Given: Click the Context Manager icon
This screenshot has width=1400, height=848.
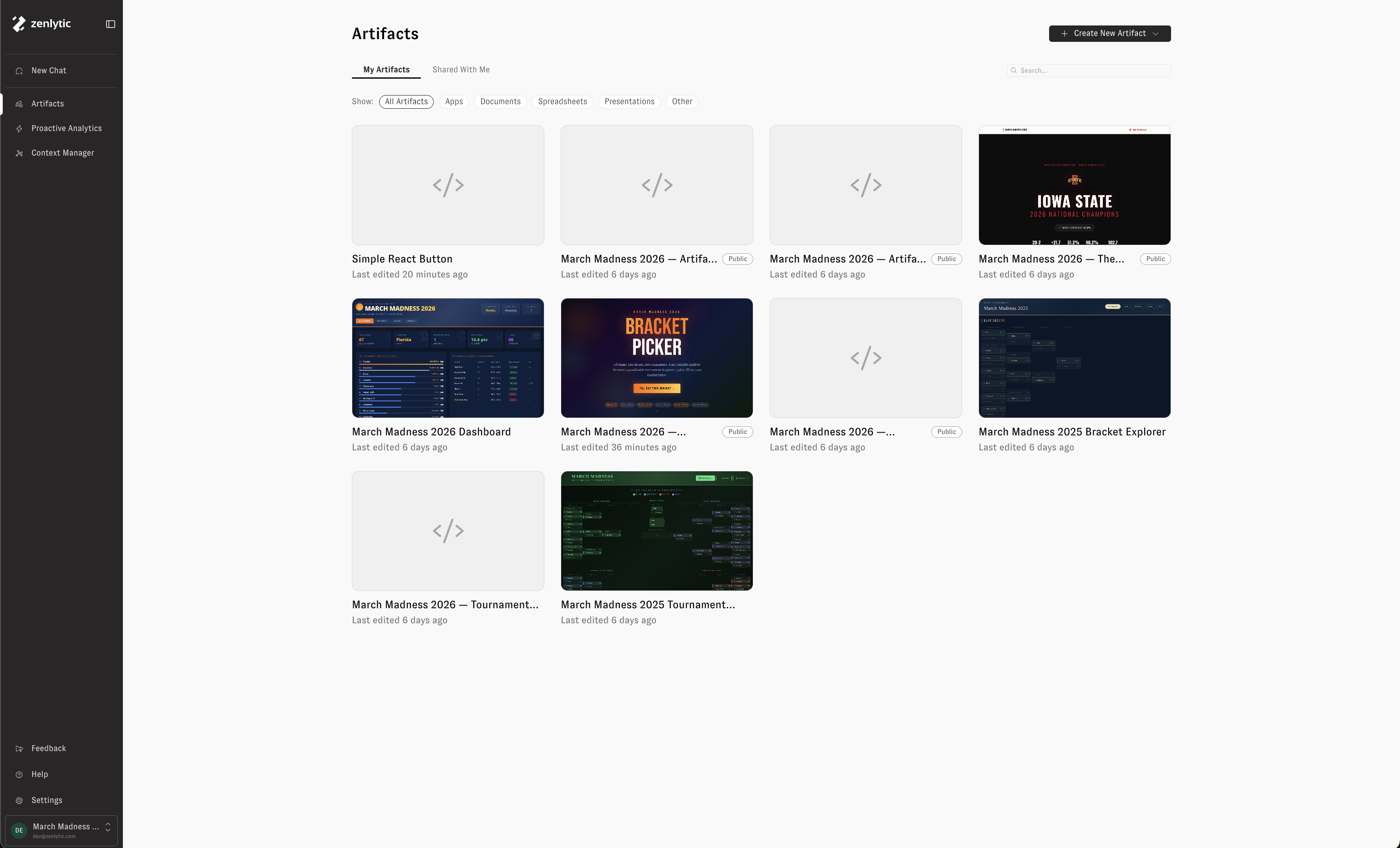Looking at the screenshot, I should (x=19, y=153).
